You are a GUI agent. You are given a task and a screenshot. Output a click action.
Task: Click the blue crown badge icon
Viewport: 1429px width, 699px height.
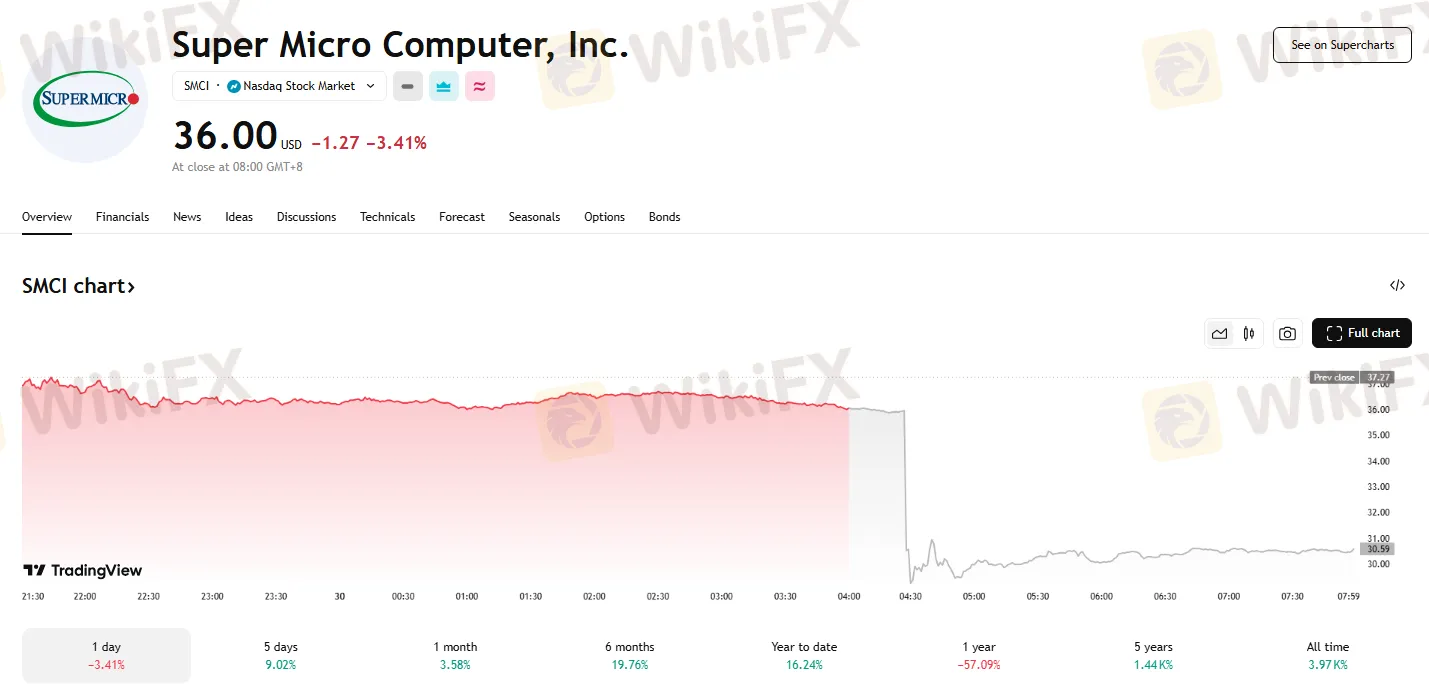click(x=443, y=86)
